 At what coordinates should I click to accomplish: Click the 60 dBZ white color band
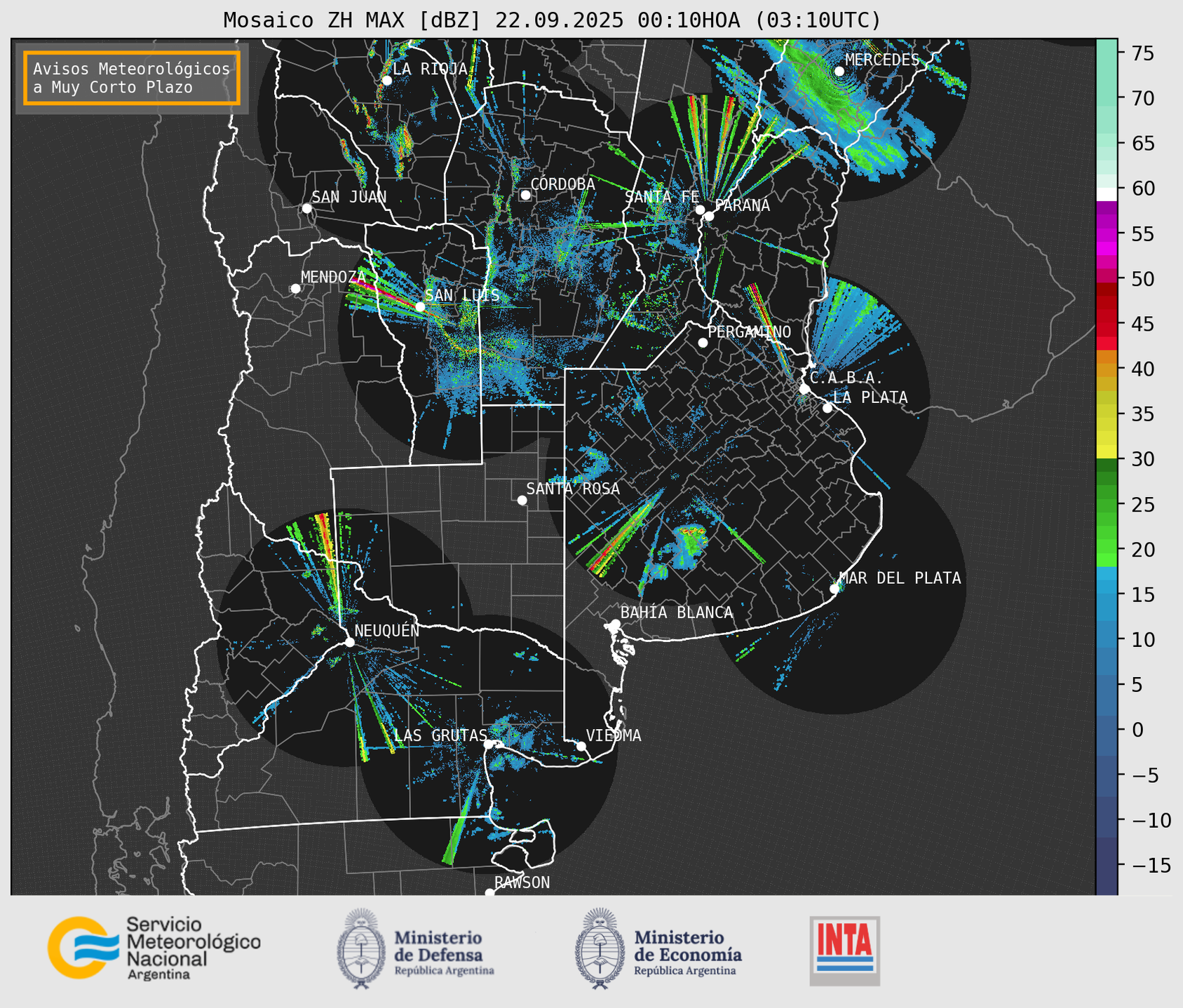[1106, 193]
